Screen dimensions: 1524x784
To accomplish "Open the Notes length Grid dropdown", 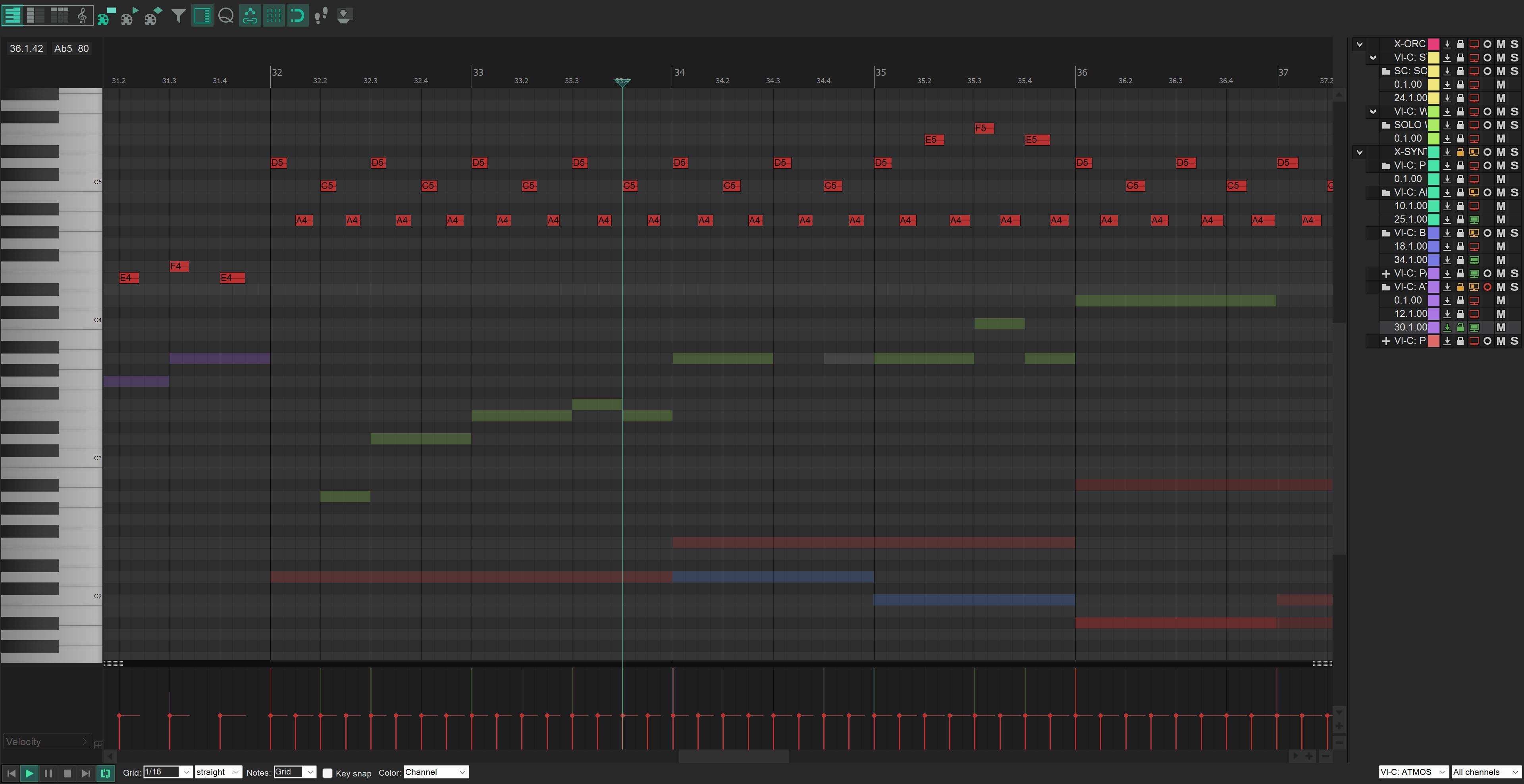I will [295, 772].
